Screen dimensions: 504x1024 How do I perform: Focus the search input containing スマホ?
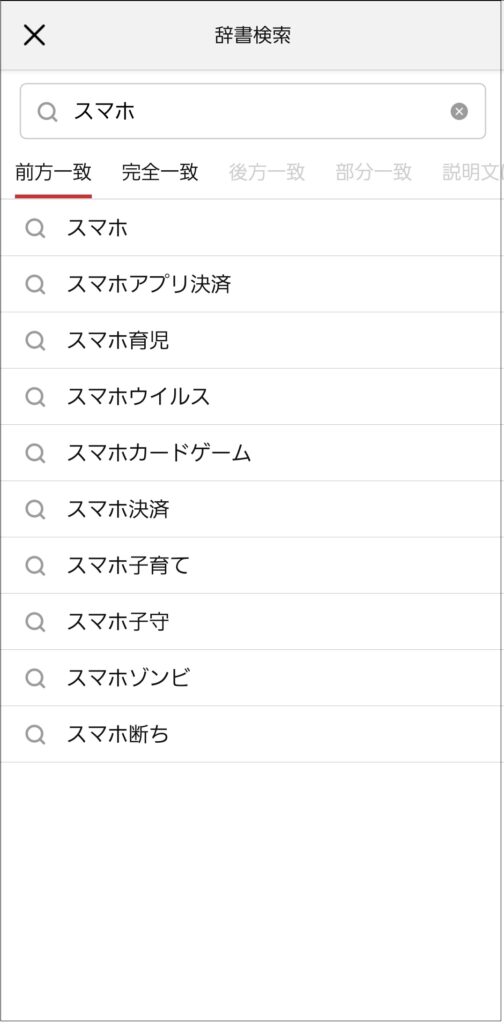pos(253,111)
